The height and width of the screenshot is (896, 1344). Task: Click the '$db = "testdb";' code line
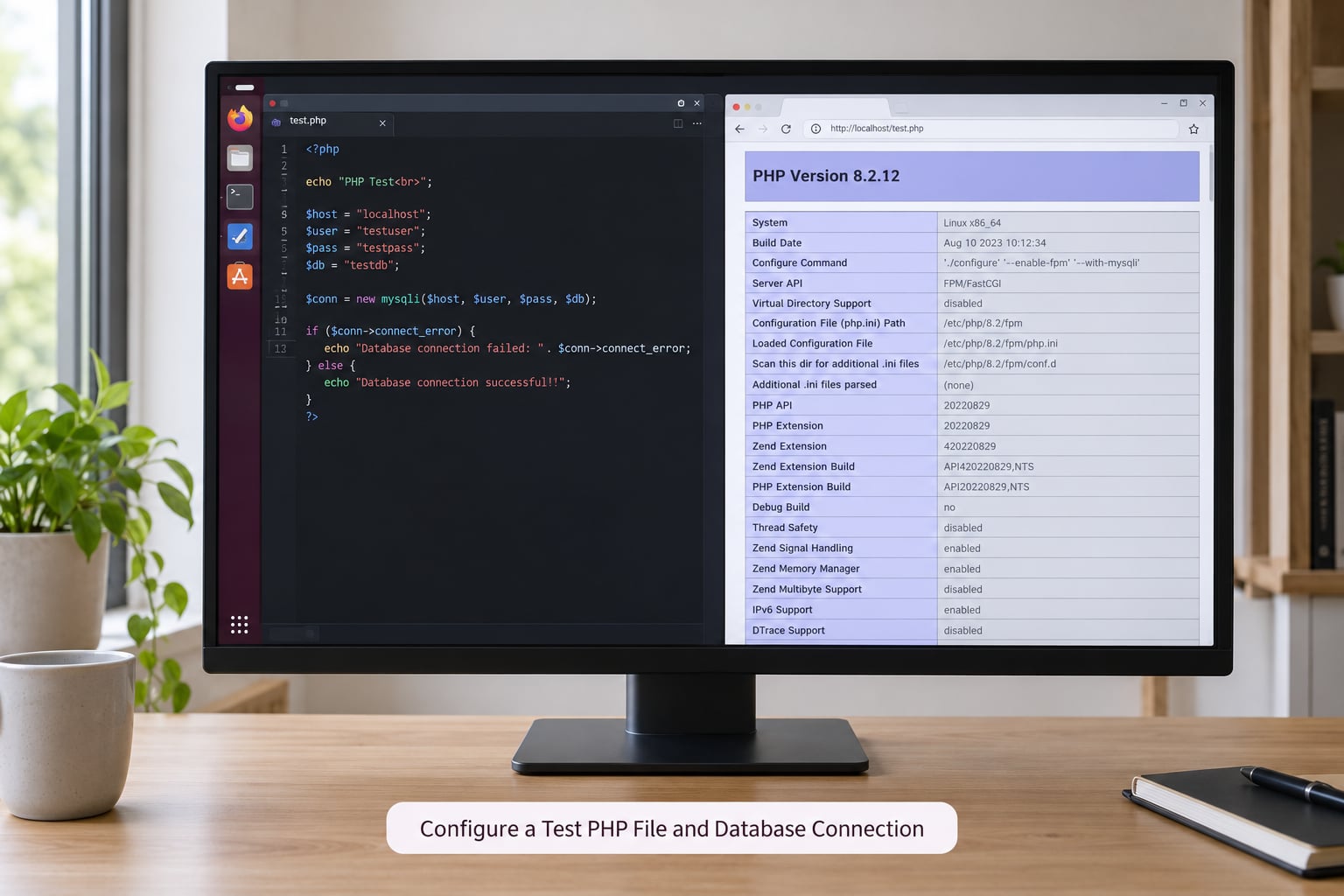tap(353, 265)
